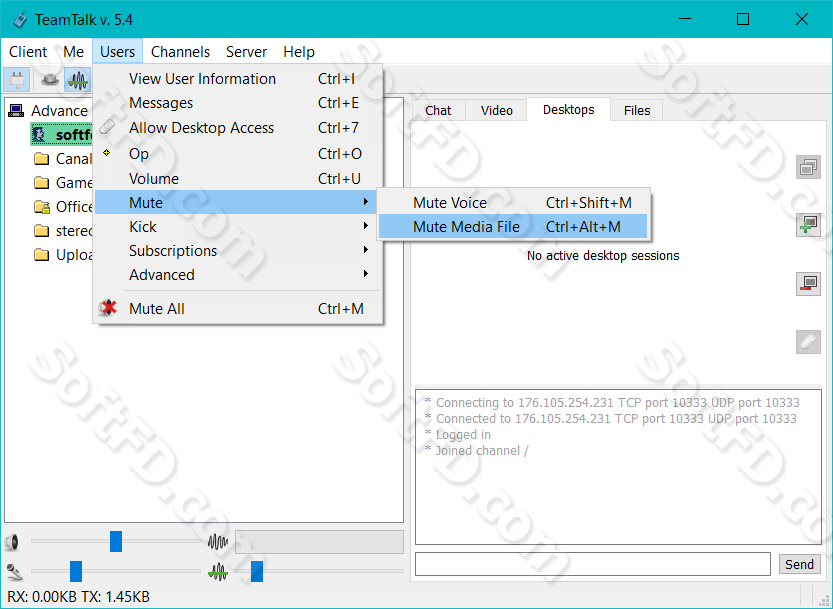Click the grey voice level meter bar
The image size is (833, 609).
pyautogui.click(x=319, y=542)
